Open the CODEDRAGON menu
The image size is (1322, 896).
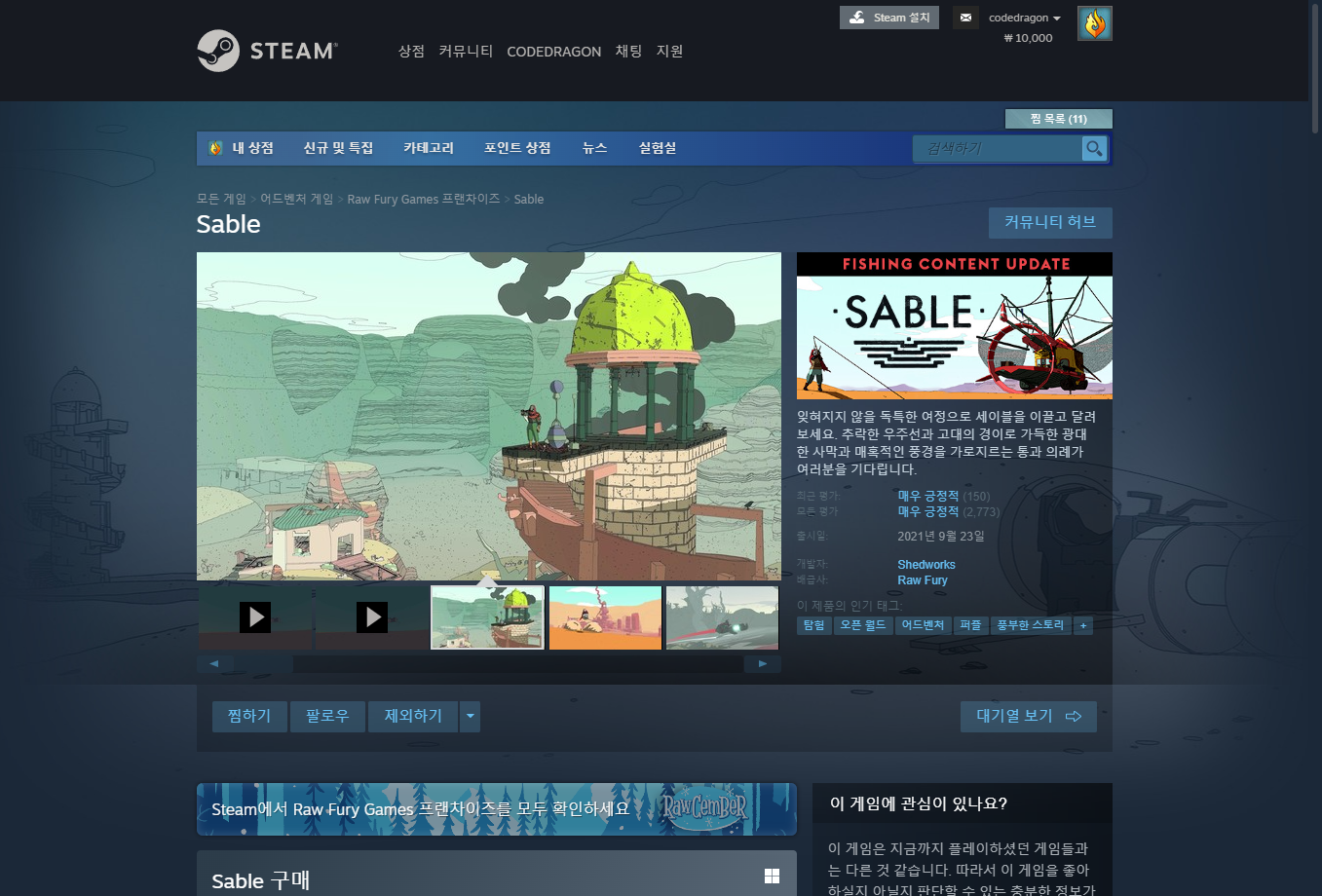[553, 52]
